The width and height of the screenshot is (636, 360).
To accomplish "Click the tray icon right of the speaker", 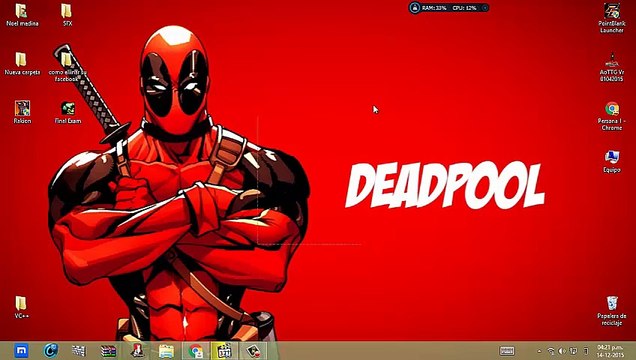I will [x=573, y=351].
